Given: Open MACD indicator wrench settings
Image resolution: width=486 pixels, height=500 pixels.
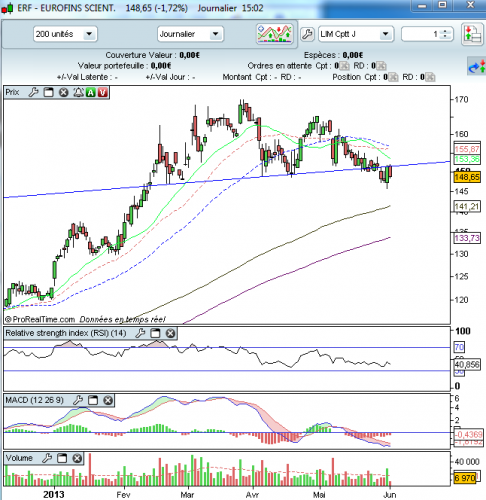Looking at the screenshot, I should coord(78,400).
